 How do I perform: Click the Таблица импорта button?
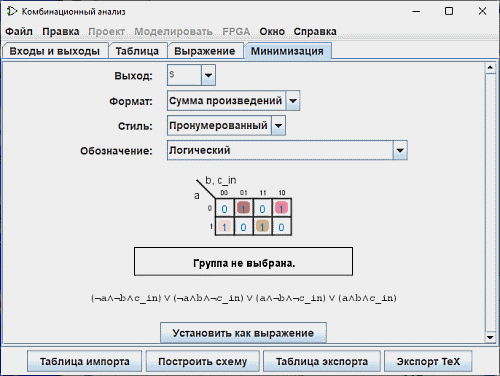coord(85,361)
